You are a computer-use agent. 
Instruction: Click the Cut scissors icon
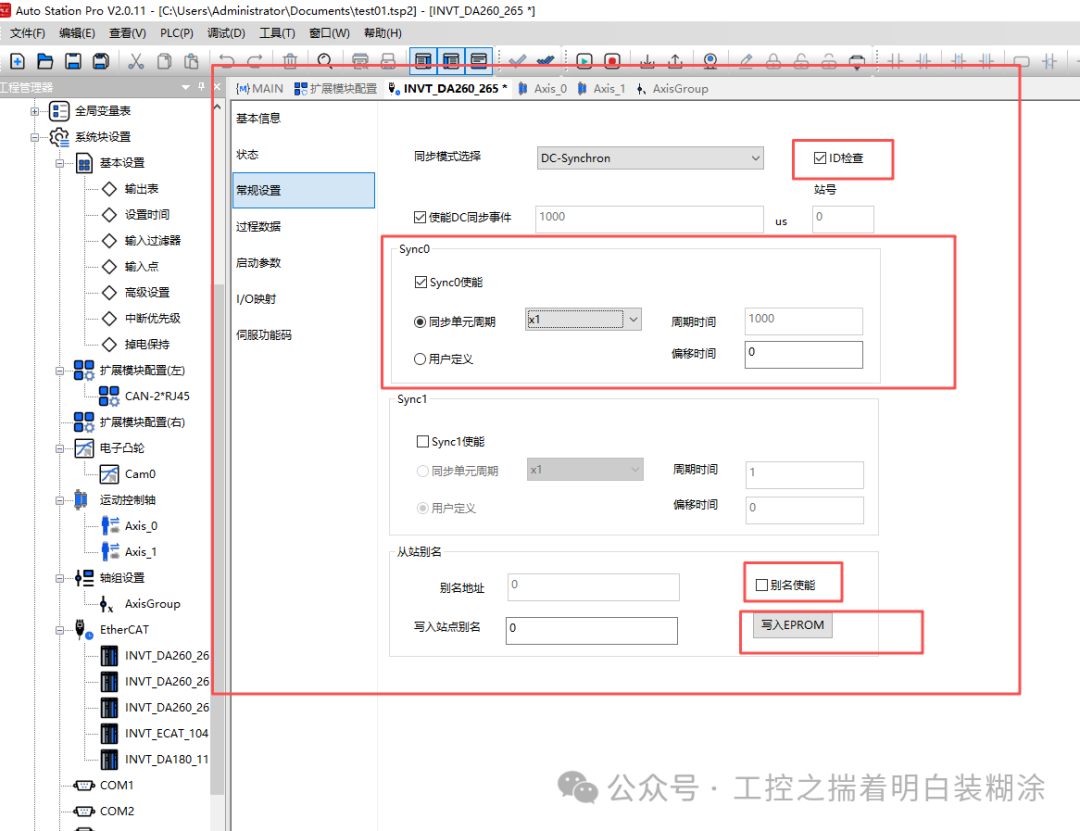(136, 61)
